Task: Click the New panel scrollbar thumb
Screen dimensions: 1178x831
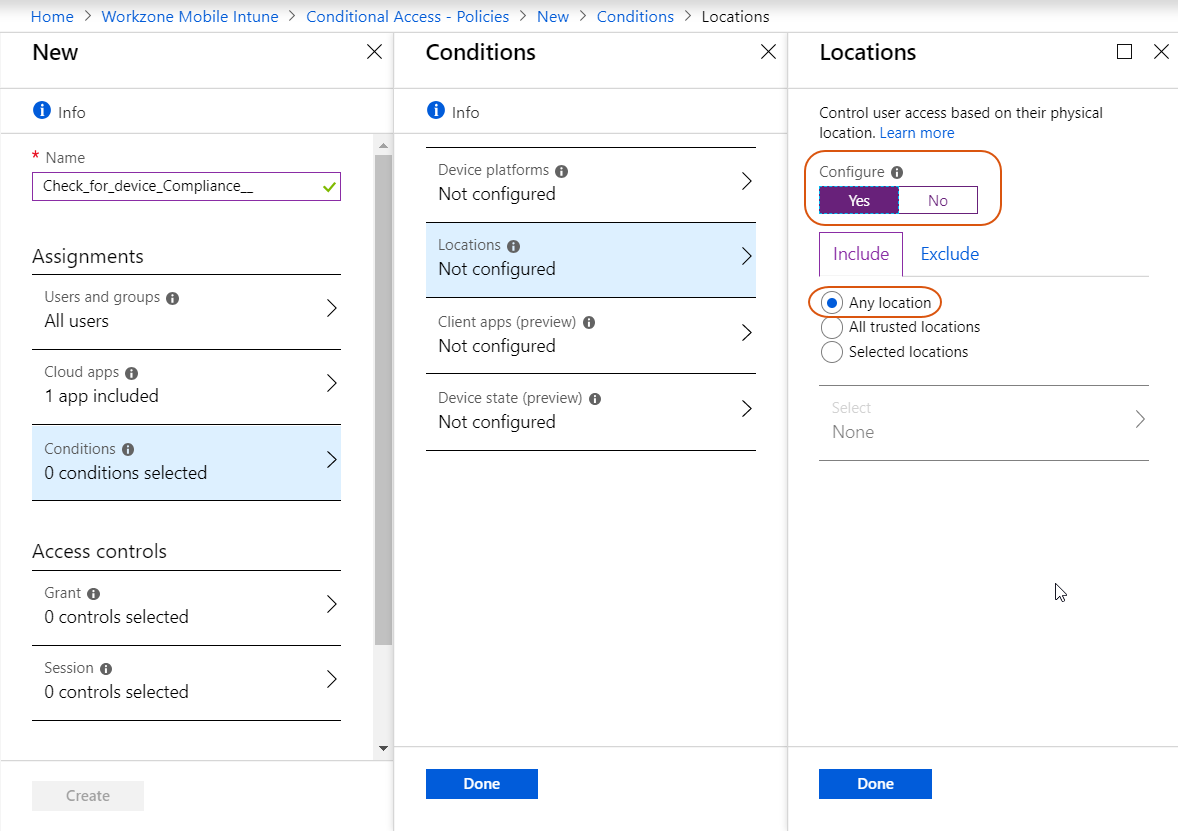Action: click(x=383, y=400)
